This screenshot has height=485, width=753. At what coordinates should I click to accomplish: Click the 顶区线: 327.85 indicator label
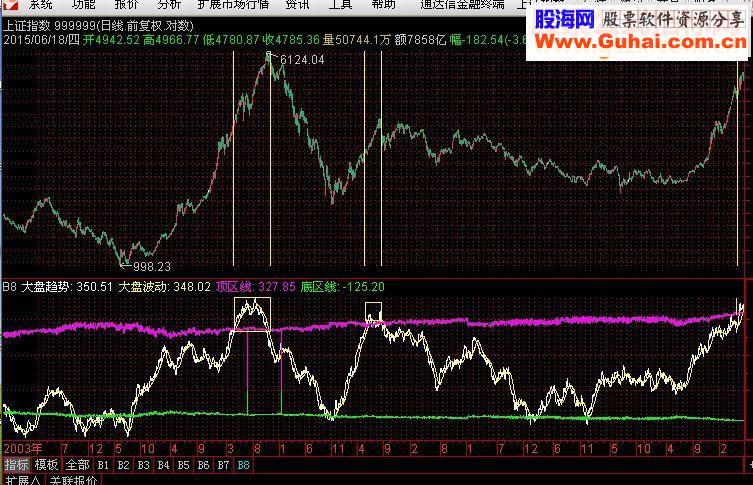255,287
